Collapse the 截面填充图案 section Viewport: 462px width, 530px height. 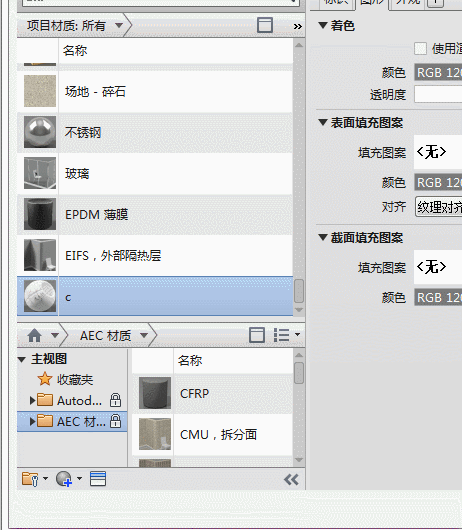[323, 237]
